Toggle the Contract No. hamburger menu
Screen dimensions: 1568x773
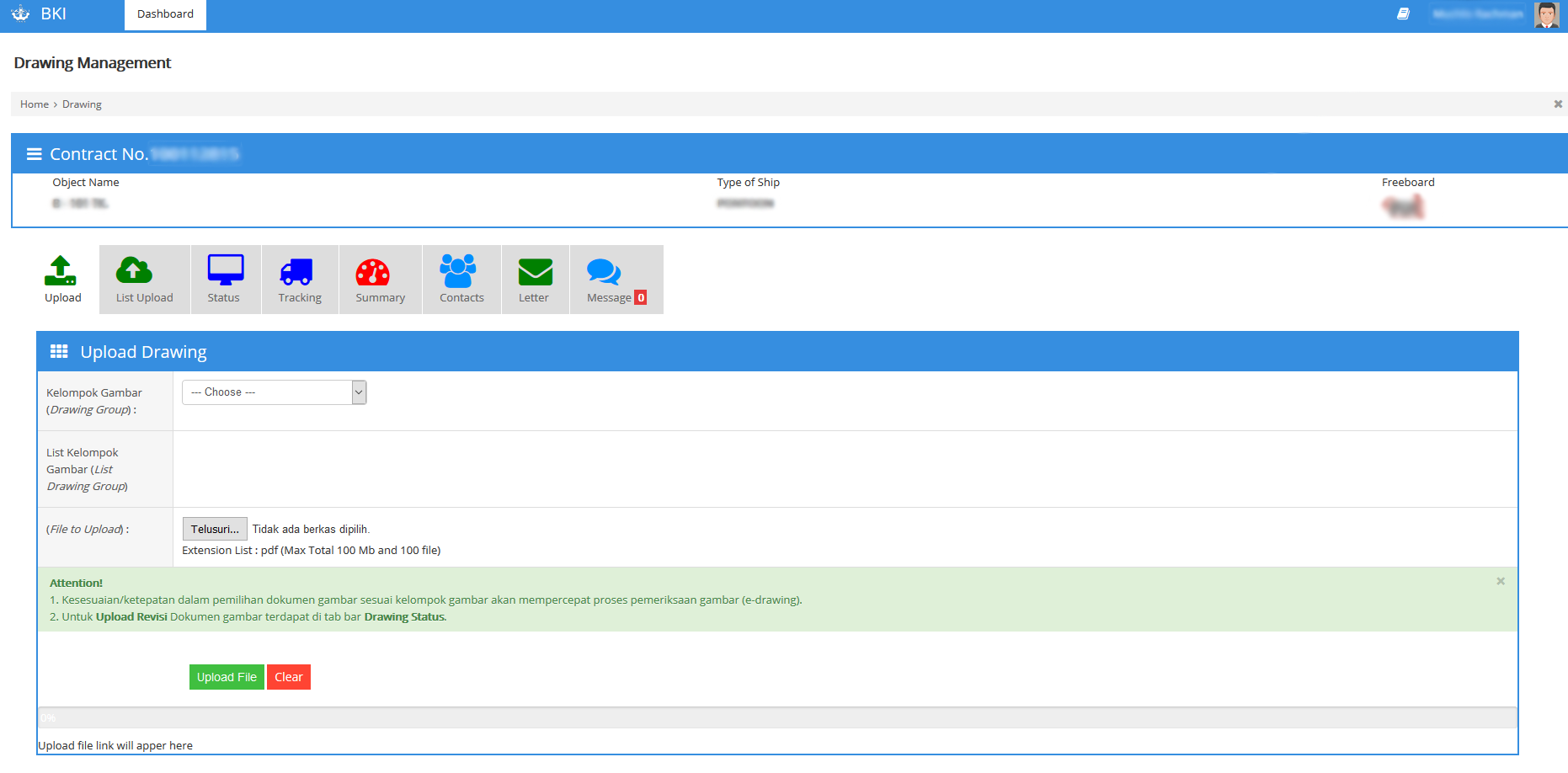click(x=35, y=154)
